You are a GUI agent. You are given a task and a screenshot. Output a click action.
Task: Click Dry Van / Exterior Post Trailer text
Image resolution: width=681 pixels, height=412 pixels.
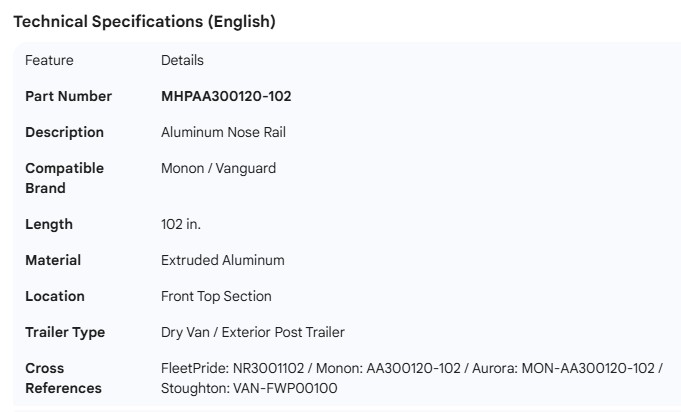252,332
